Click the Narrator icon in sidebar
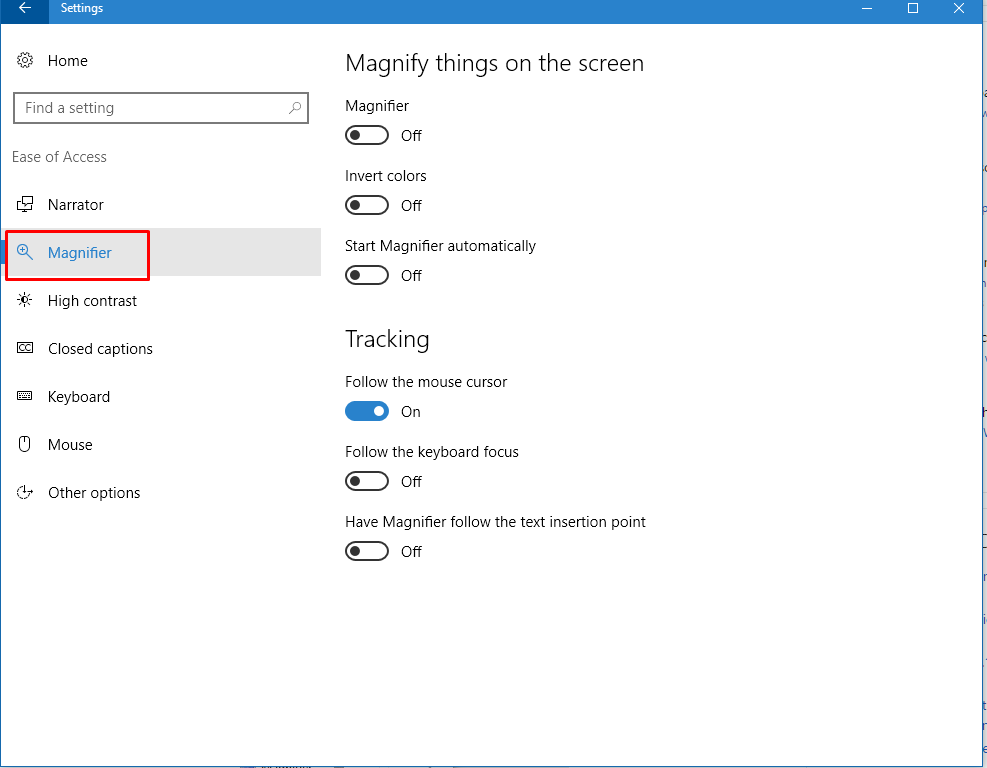Screen dimensions: 987x768 25,205
